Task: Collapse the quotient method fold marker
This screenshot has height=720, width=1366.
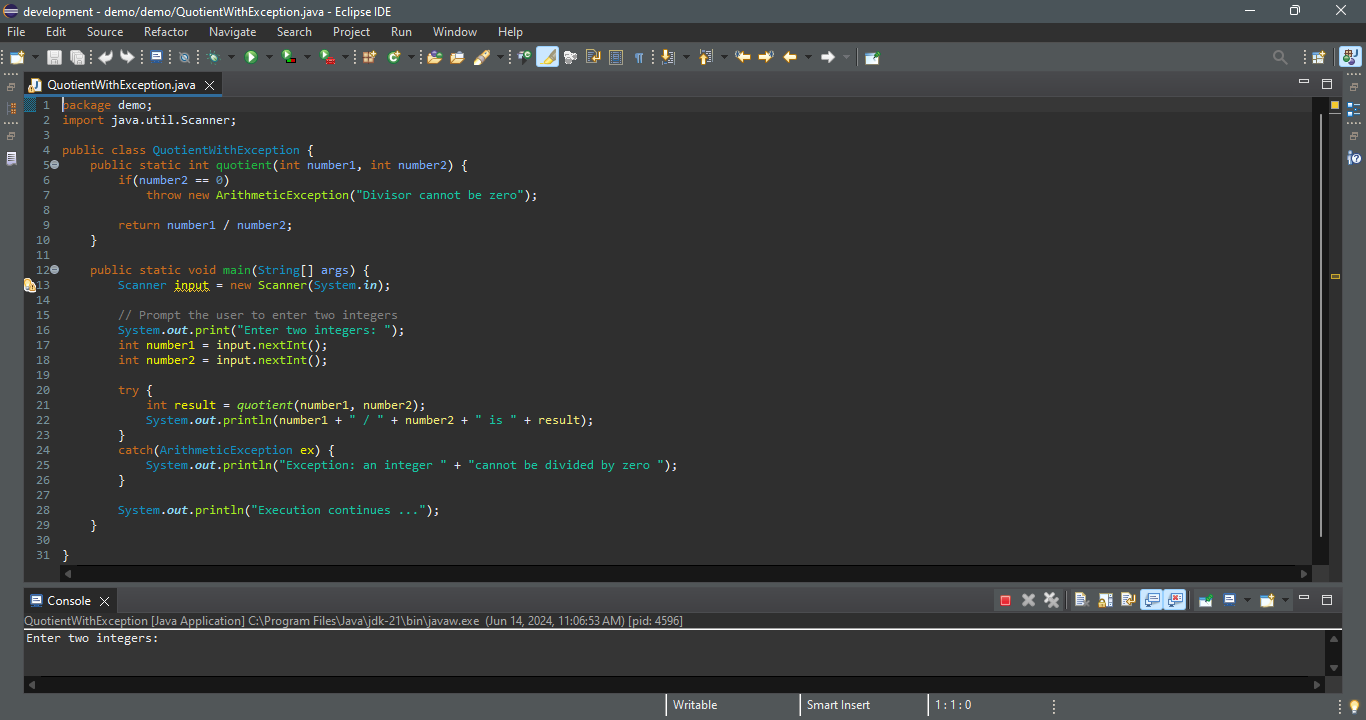Action: click(x=55, y=165)
